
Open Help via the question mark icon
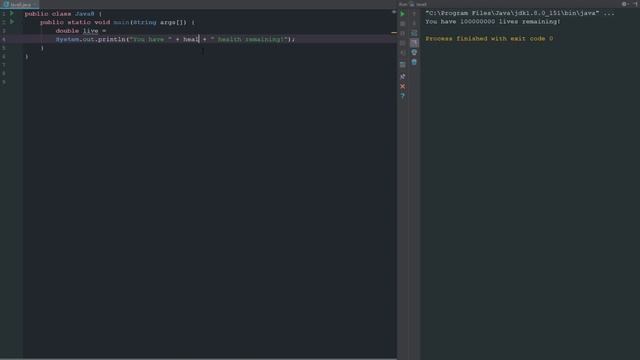tap(402, 96)
